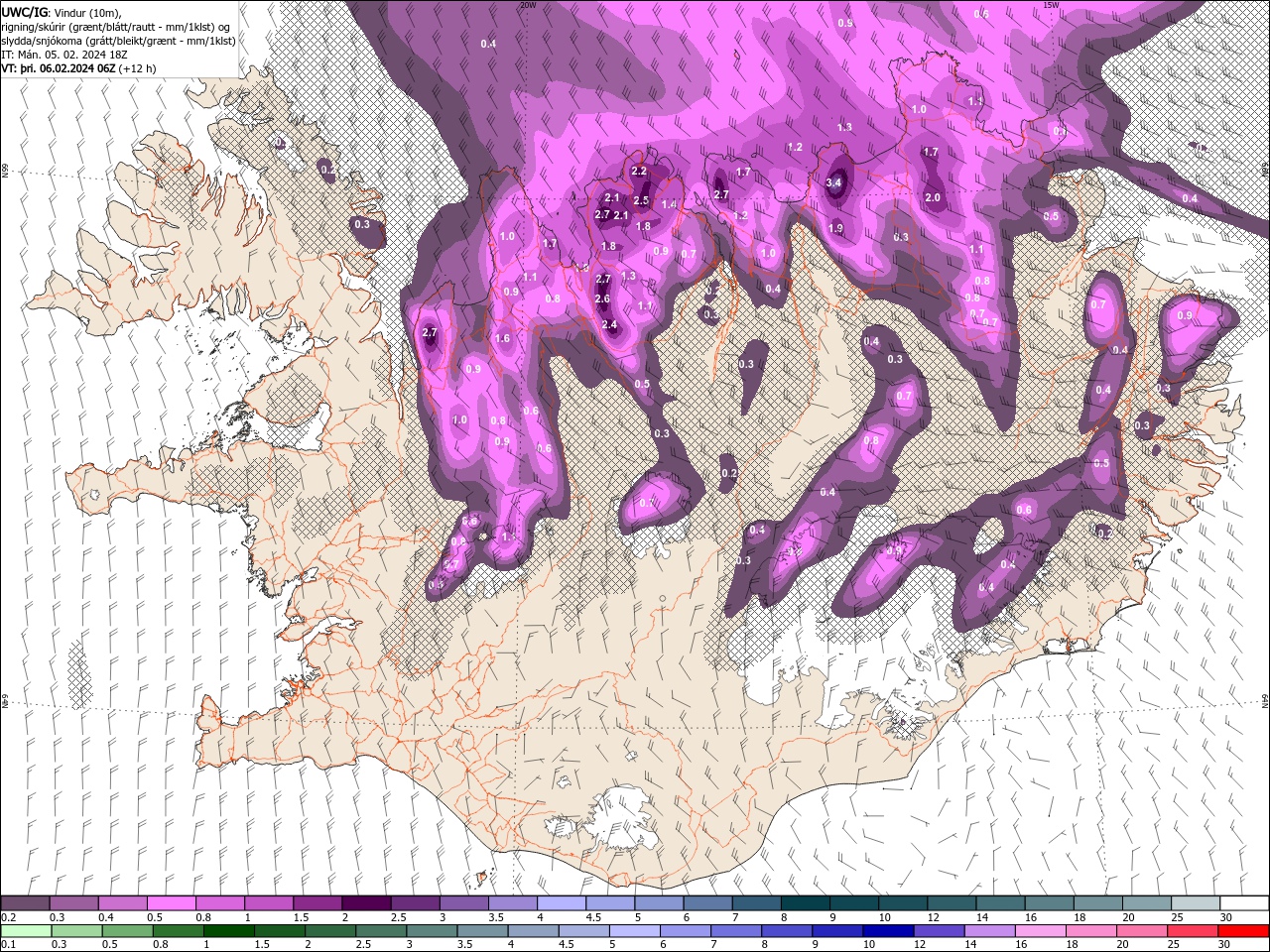Screen dimensions: 1270x952
Task: Click the valid time 'VT: þri. 06.02.2024 06Z'
Action: point(58,68)
